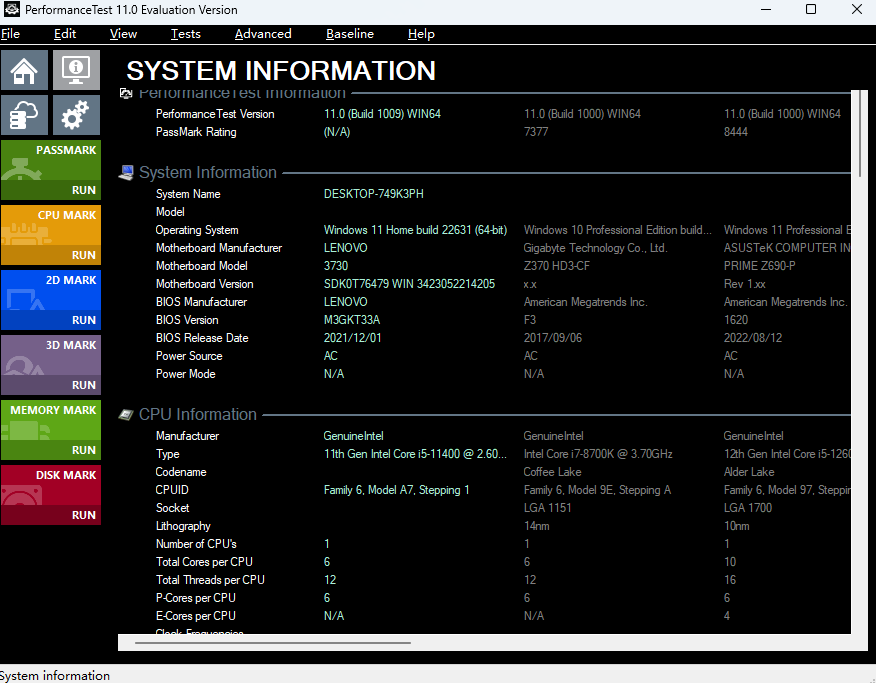Click the PerformanceTest app icon in title bar
876x683 pixels.
(x=12, y=9)
